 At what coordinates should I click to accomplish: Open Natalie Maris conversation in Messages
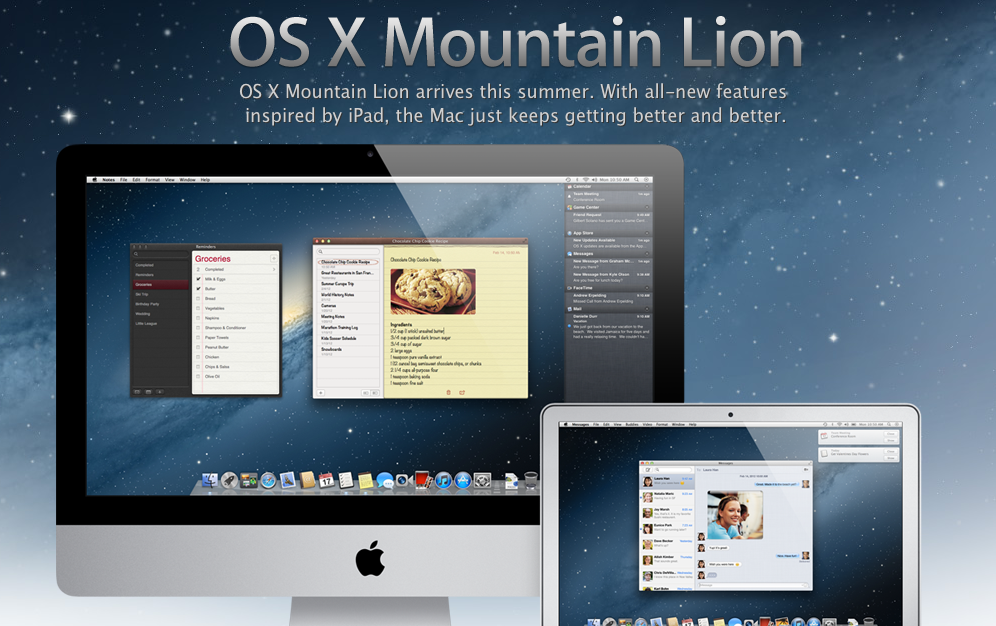point(667,496)
